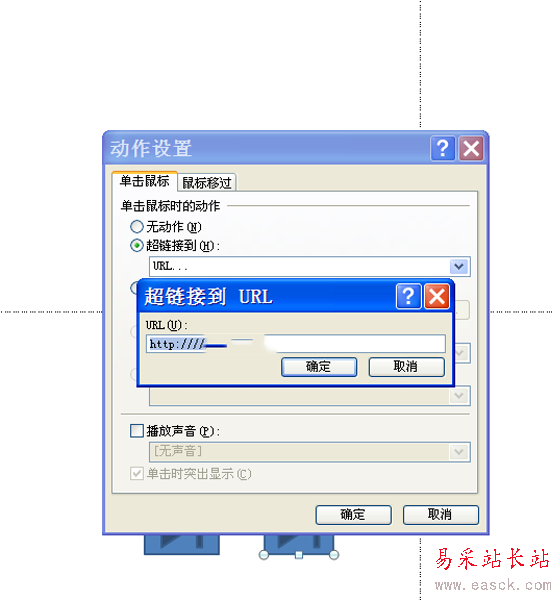Click help icon in 超链接到 URL dialog

(409, 296)
